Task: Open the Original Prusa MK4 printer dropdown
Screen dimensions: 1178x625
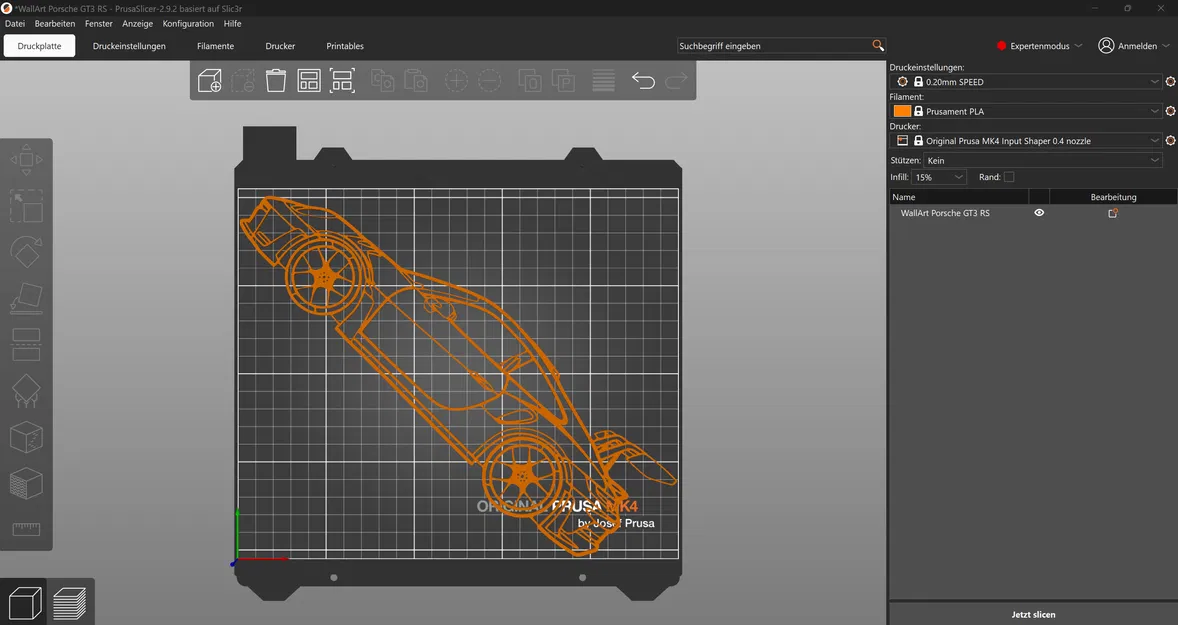Action: 1026,140
